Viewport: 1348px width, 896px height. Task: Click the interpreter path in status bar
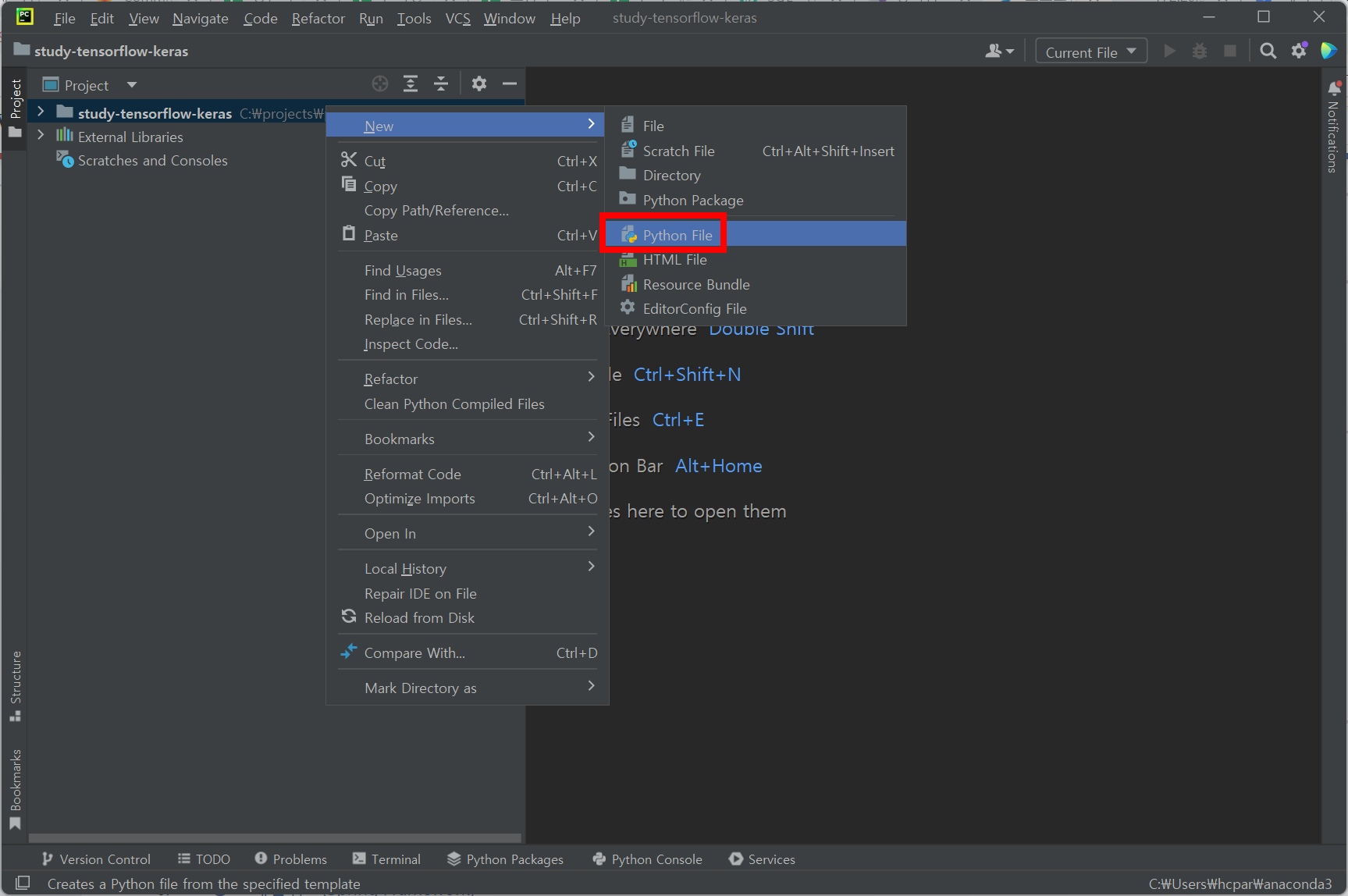pyautogui.click(x=1240, y=884)
